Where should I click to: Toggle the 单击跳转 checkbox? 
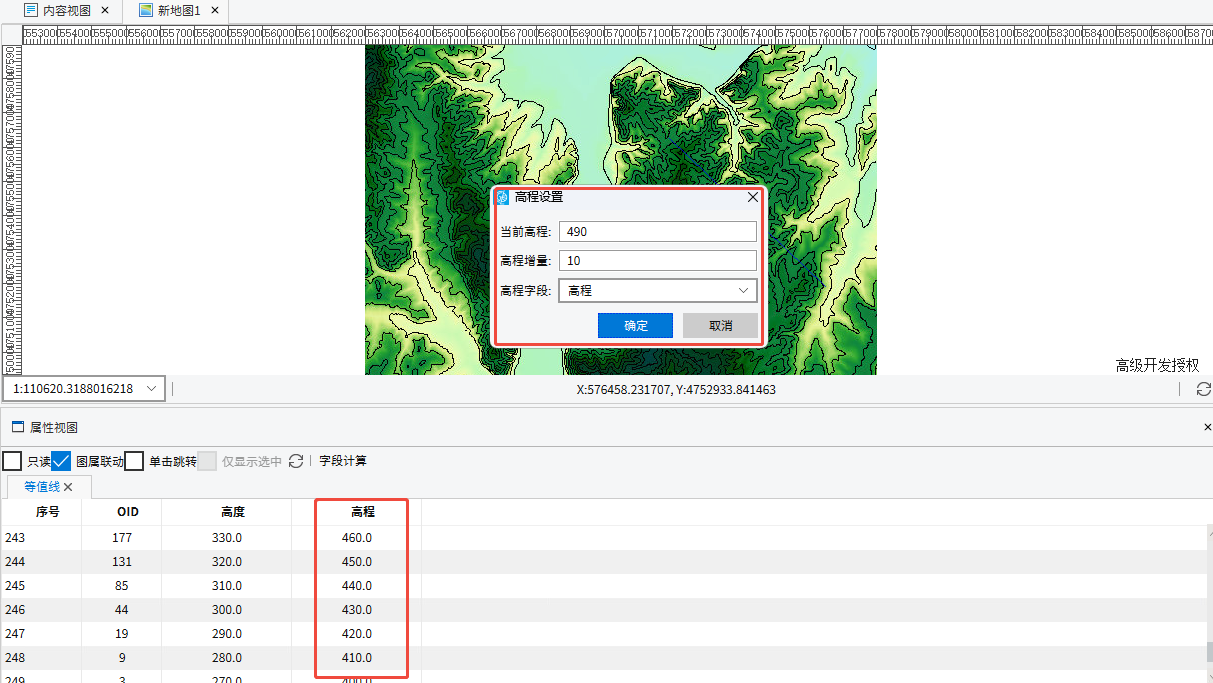point(135,461)
